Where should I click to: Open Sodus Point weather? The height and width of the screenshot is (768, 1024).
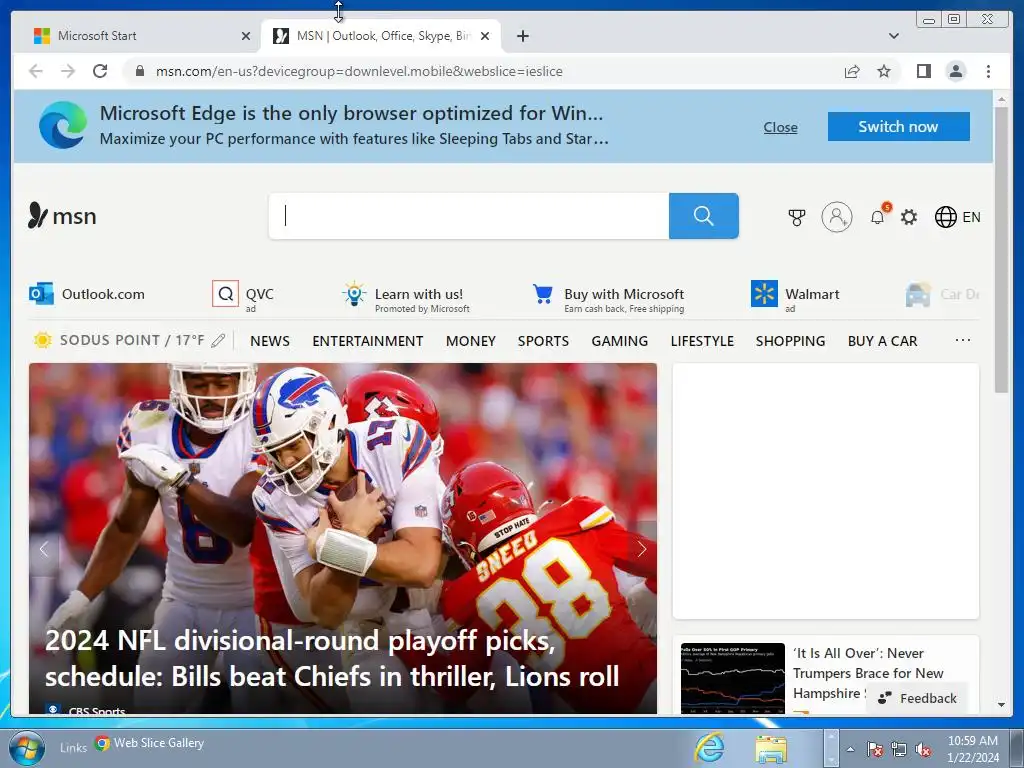119,340
